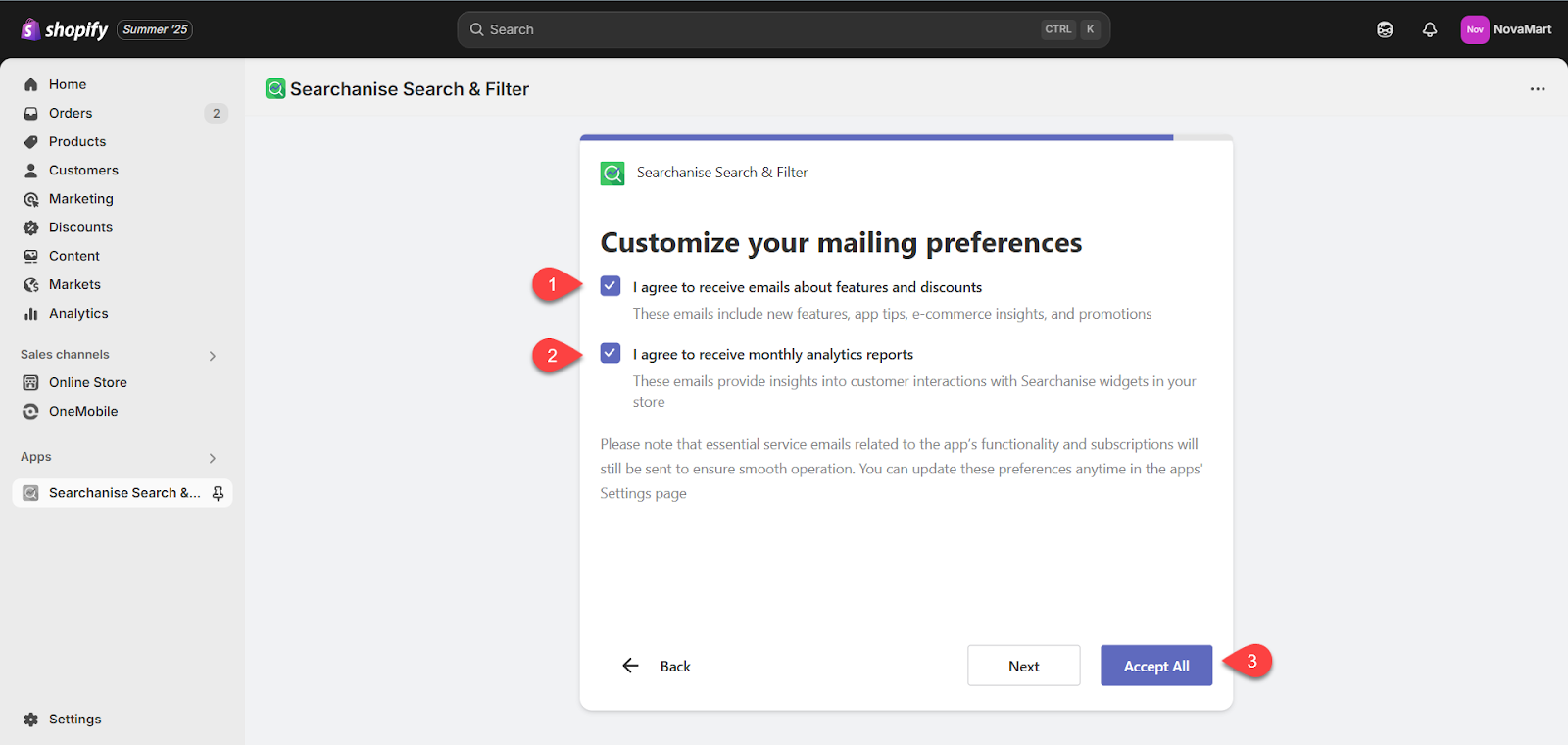Click 'I agree to receive emails about features' label
The image size is (1568, 745).
coord(808,287)
